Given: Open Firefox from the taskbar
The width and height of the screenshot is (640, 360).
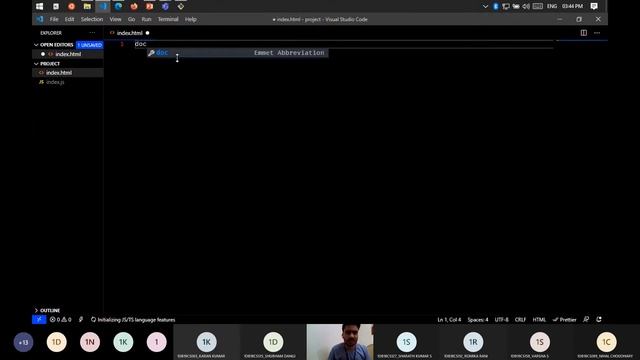Looking at the screenshot, I should coord(134,6).
